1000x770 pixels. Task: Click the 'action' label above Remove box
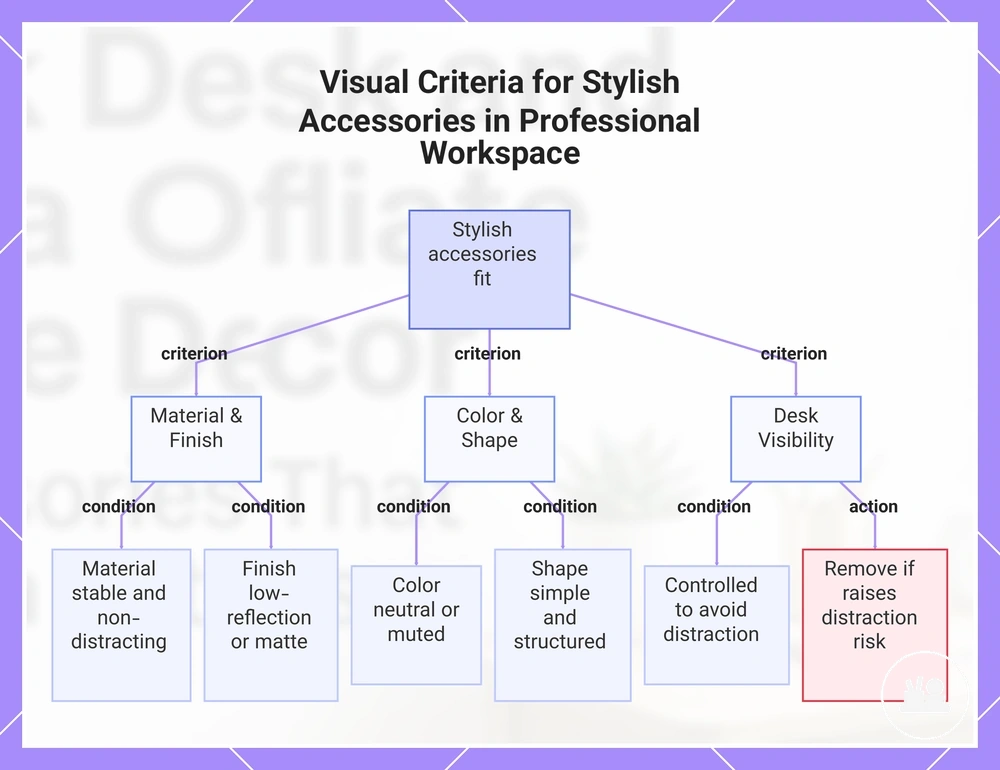pos(873,507)
